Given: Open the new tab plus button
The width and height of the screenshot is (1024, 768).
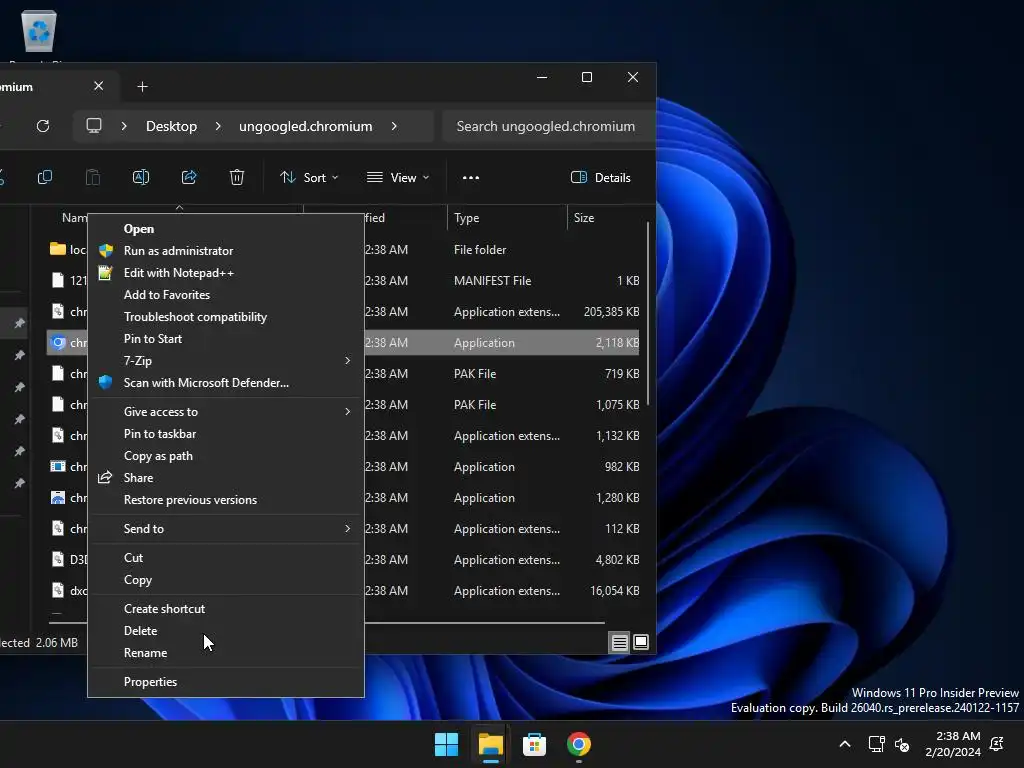Looking at the screenshot, I should click(142, 87).
